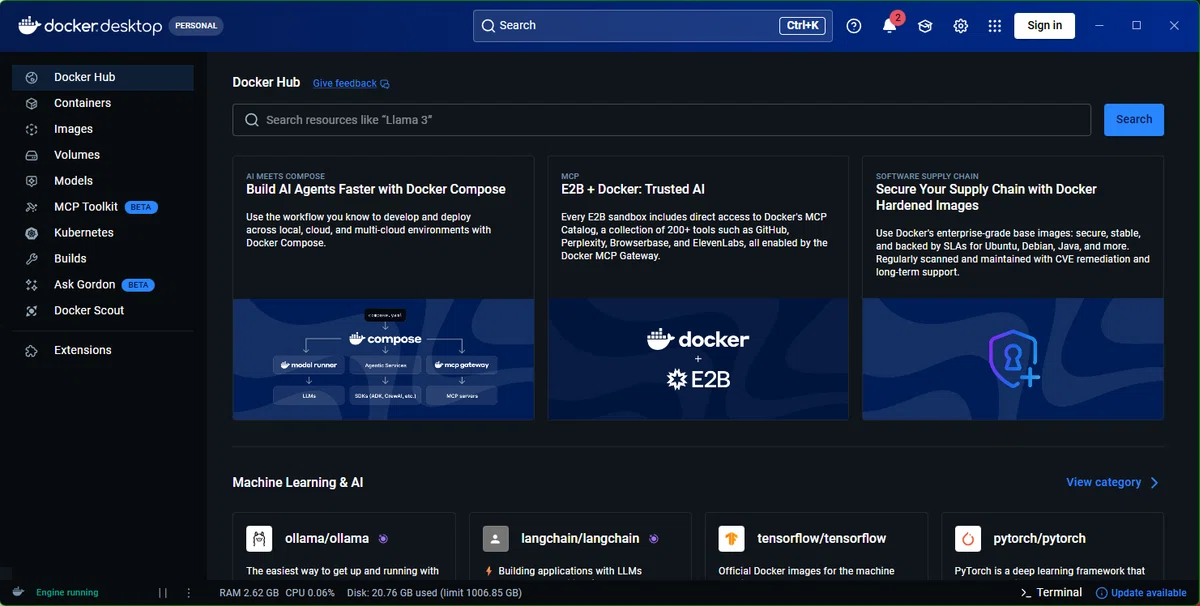Open notifications bell with 2 badge

890,25
